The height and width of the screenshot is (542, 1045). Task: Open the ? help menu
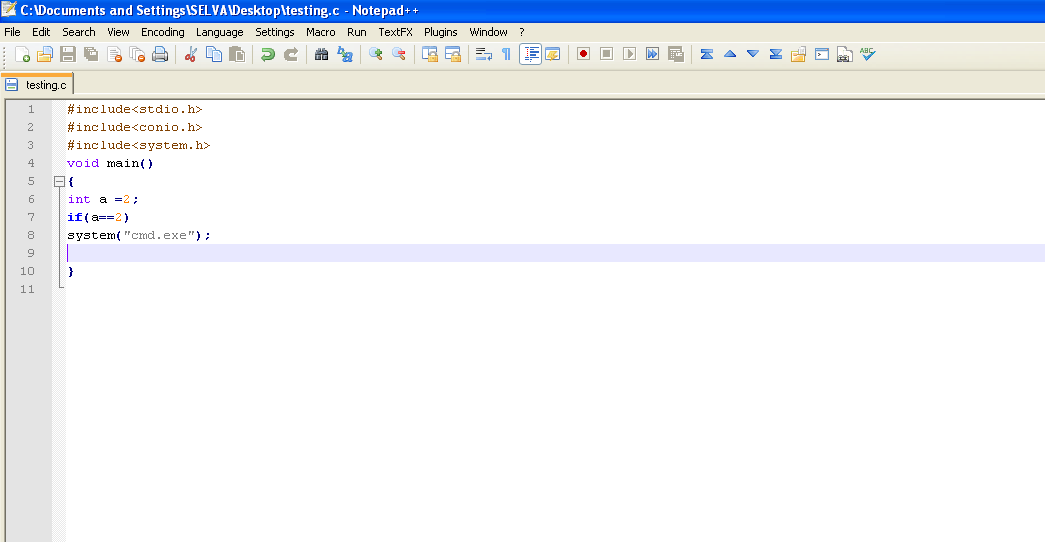(522, 32)
